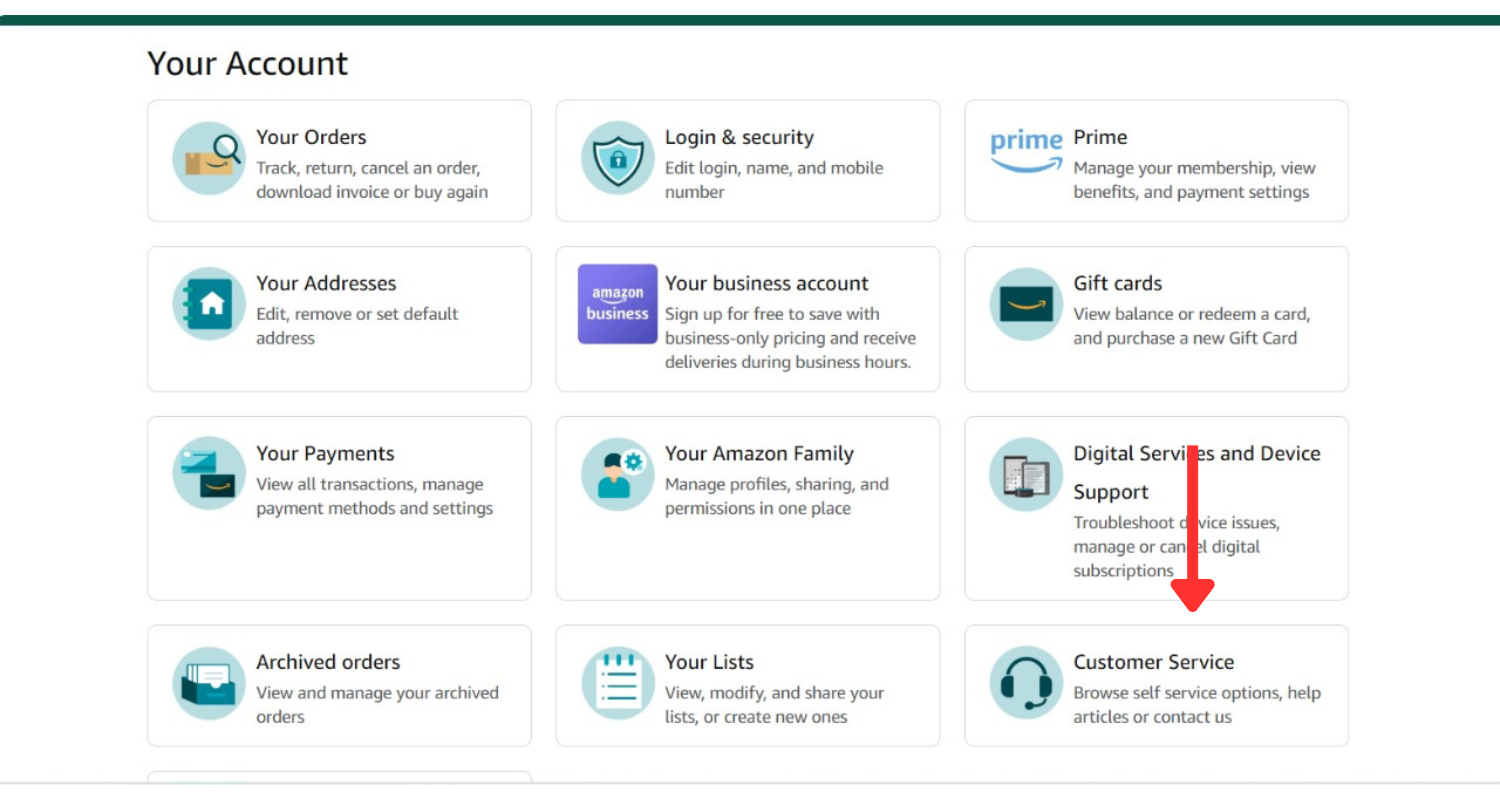The width and height of the screenshot is (1500, 800).
Task: Click the Login & security shield icon
Action: coord(617,158)
